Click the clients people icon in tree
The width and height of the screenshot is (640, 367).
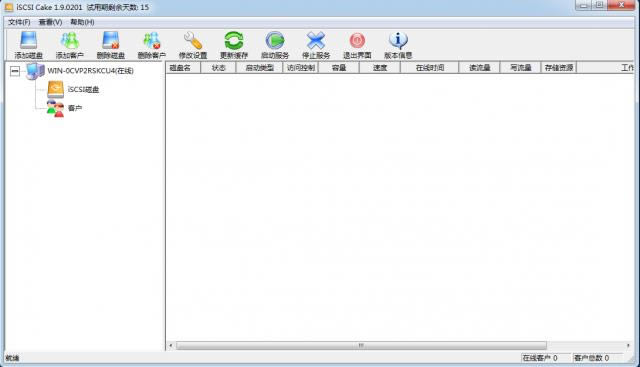(55, 108)
